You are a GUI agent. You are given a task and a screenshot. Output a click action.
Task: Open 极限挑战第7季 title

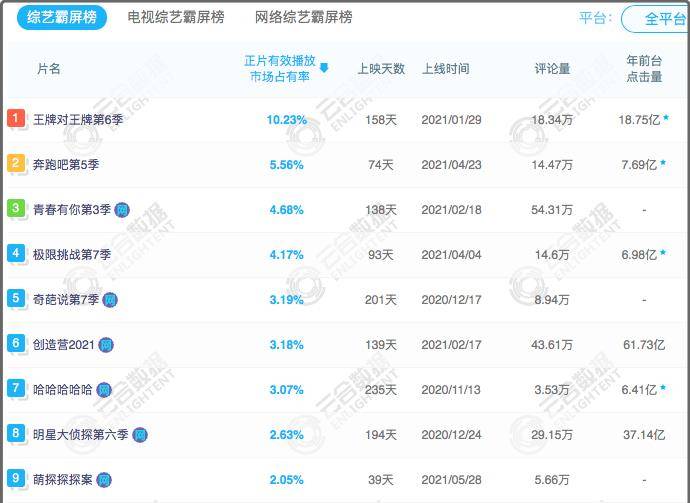(x=72, y=254)
